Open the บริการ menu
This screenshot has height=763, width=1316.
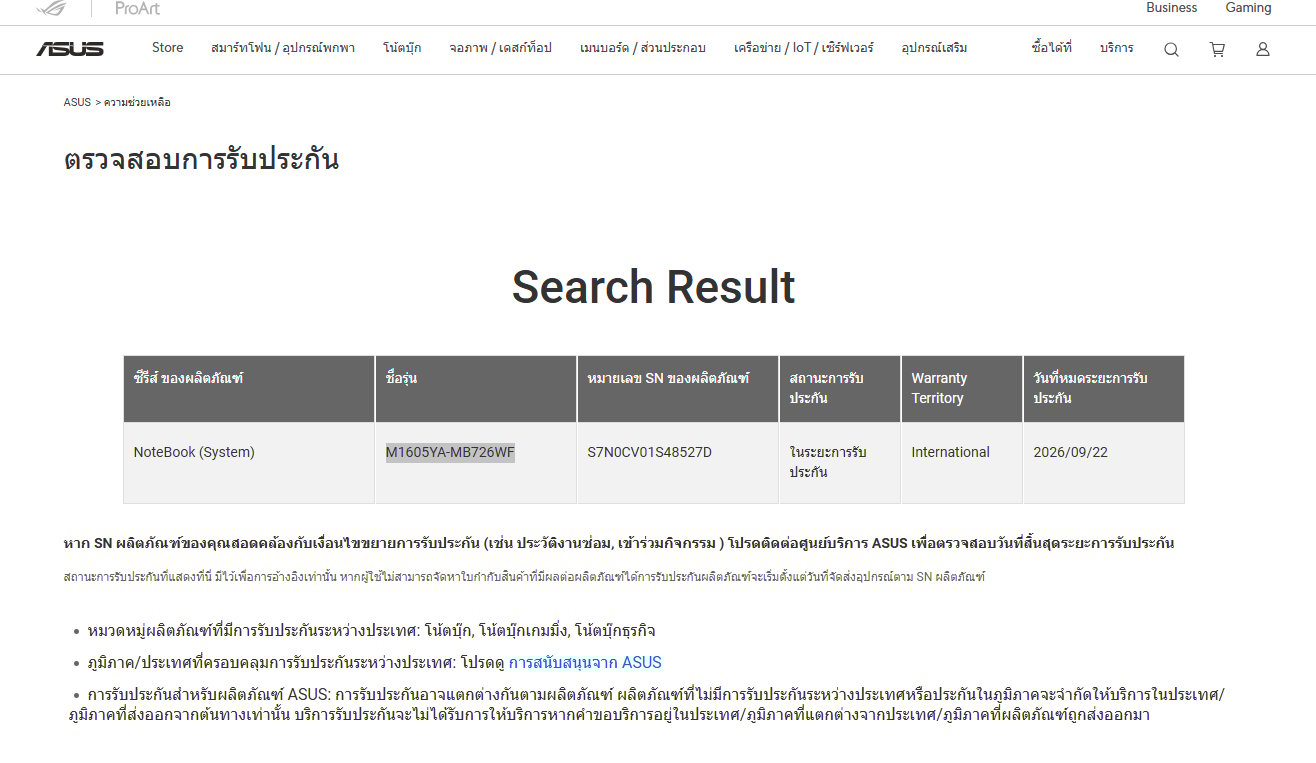pyautogui.click(x=1116, y=47)
